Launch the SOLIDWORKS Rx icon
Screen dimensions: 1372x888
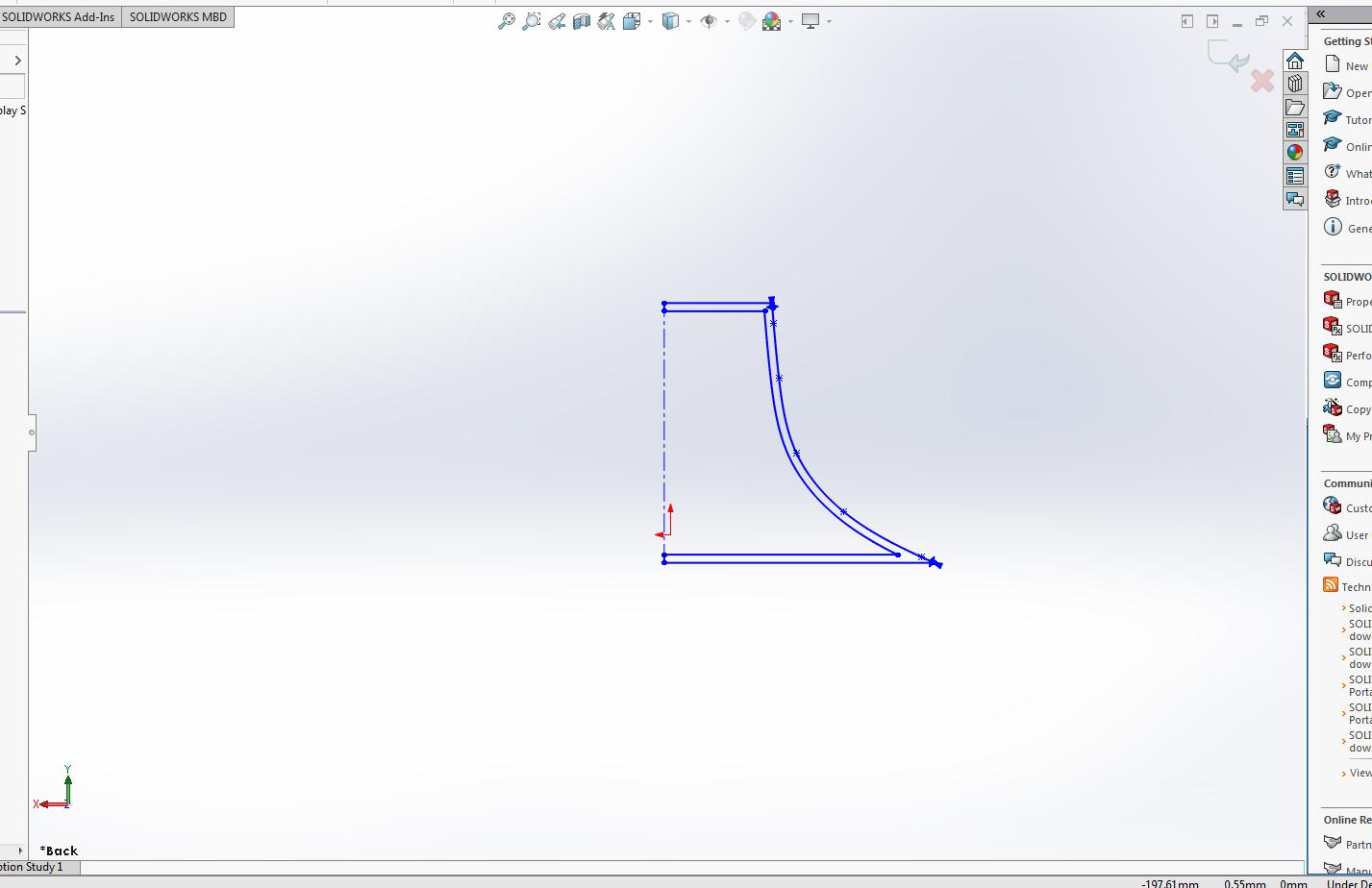point(1333,327)
